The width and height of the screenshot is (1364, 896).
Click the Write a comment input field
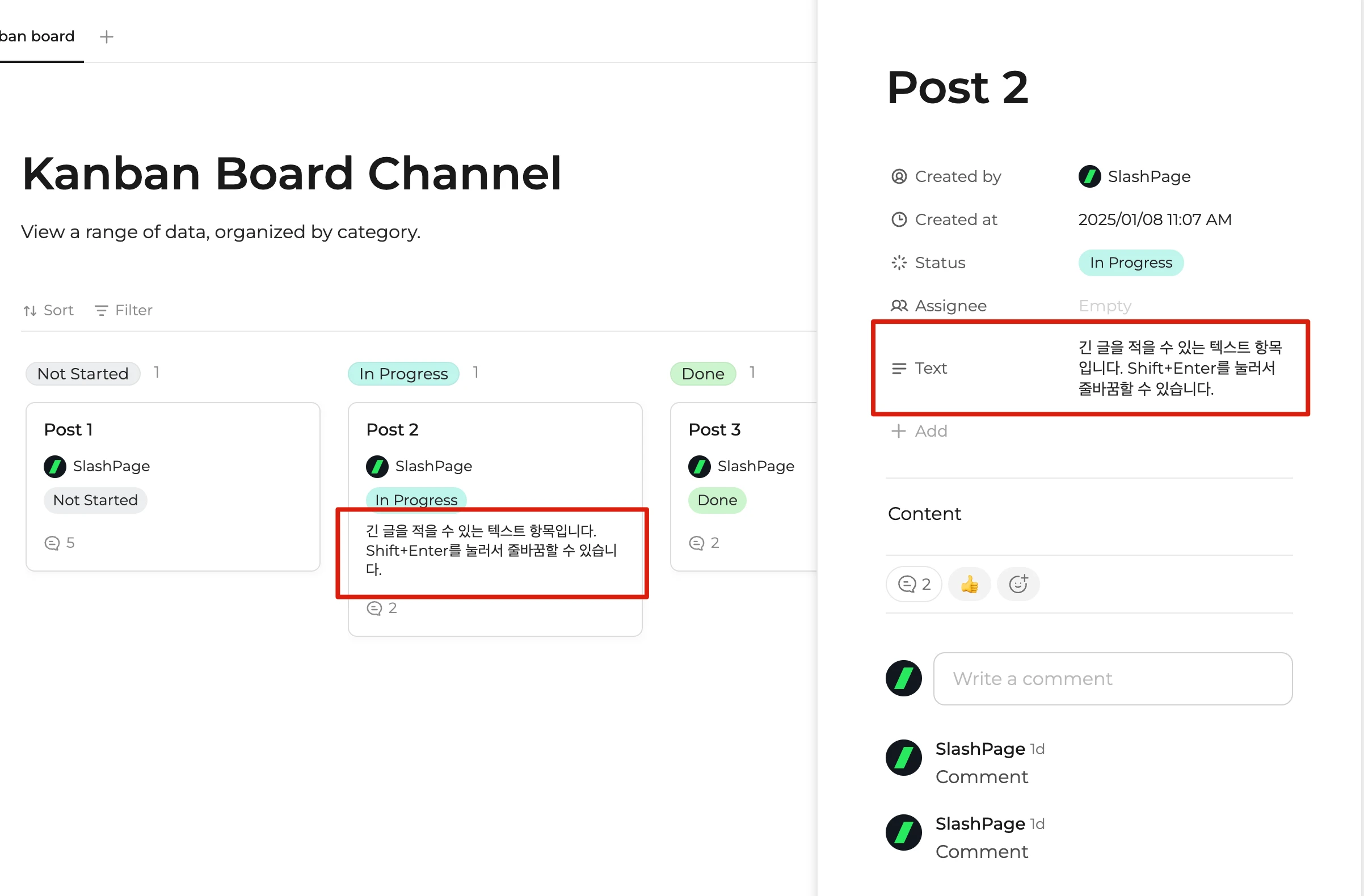[1113, 678]
